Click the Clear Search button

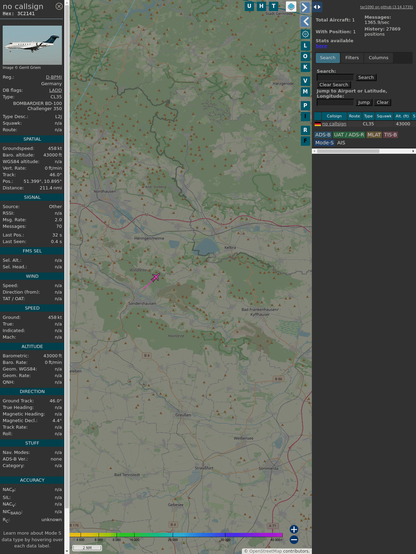334,85
